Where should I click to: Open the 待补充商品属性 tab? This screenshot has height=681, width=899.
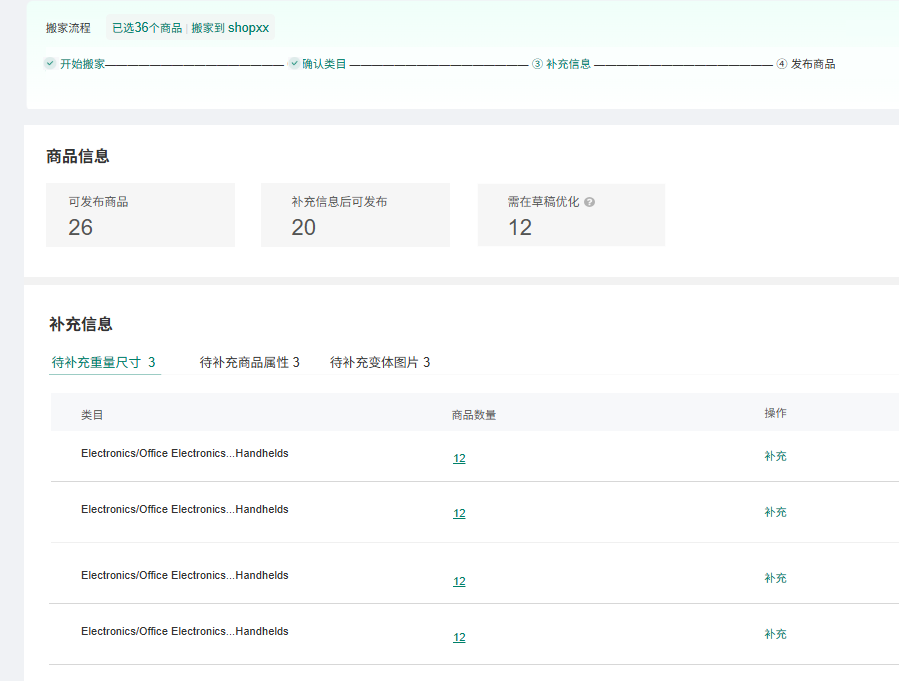pyautogui.click(x=249, y=362)
